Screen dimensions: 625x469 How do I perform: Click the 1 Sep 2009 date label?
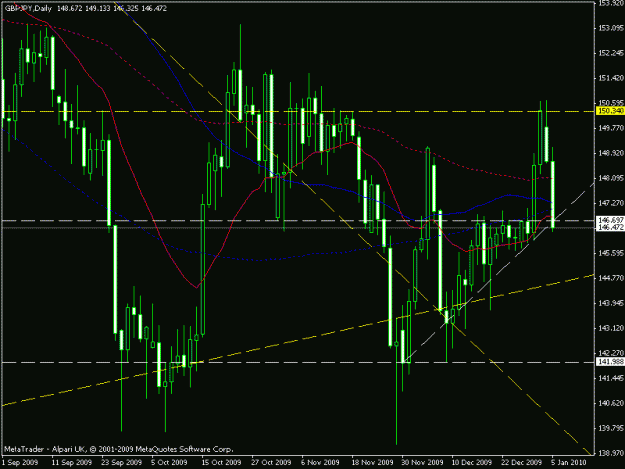tap(20, 462)
